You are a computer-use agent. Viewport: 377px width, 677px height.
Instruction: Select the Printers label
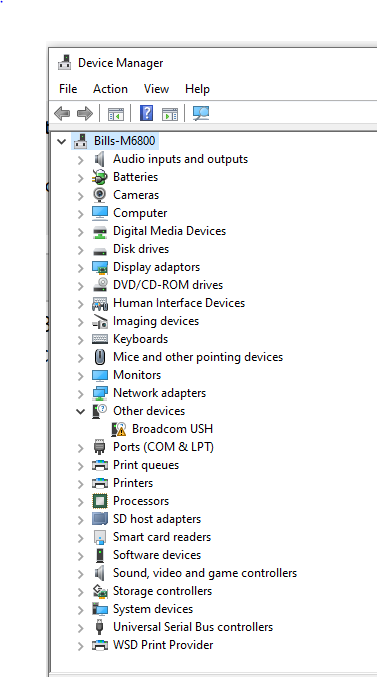click(x=133, y=483)
